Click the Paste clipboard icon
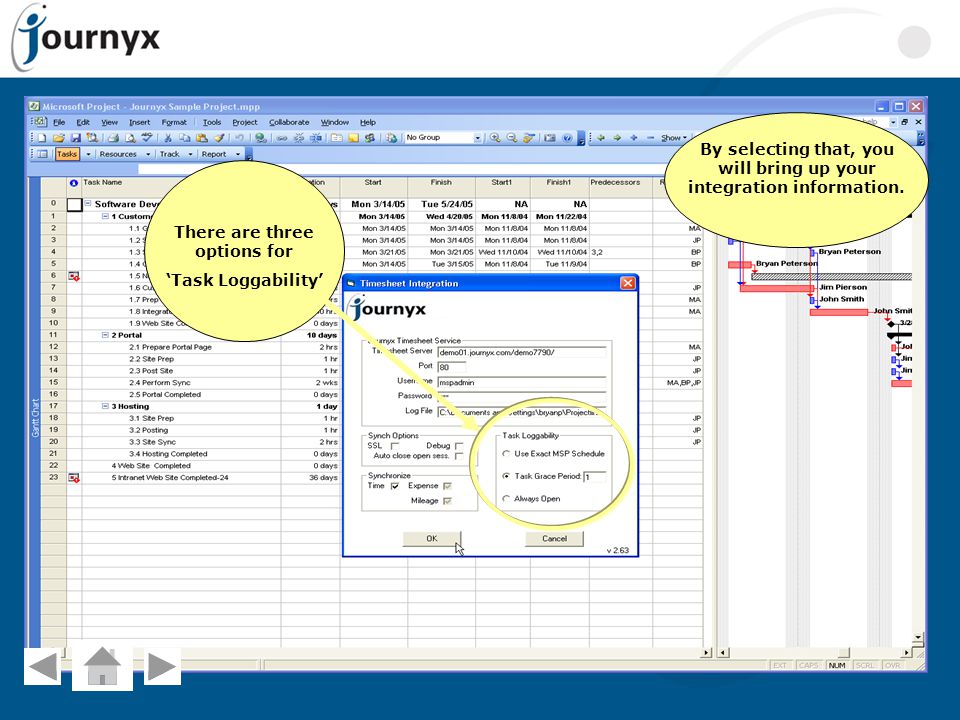 201,138
